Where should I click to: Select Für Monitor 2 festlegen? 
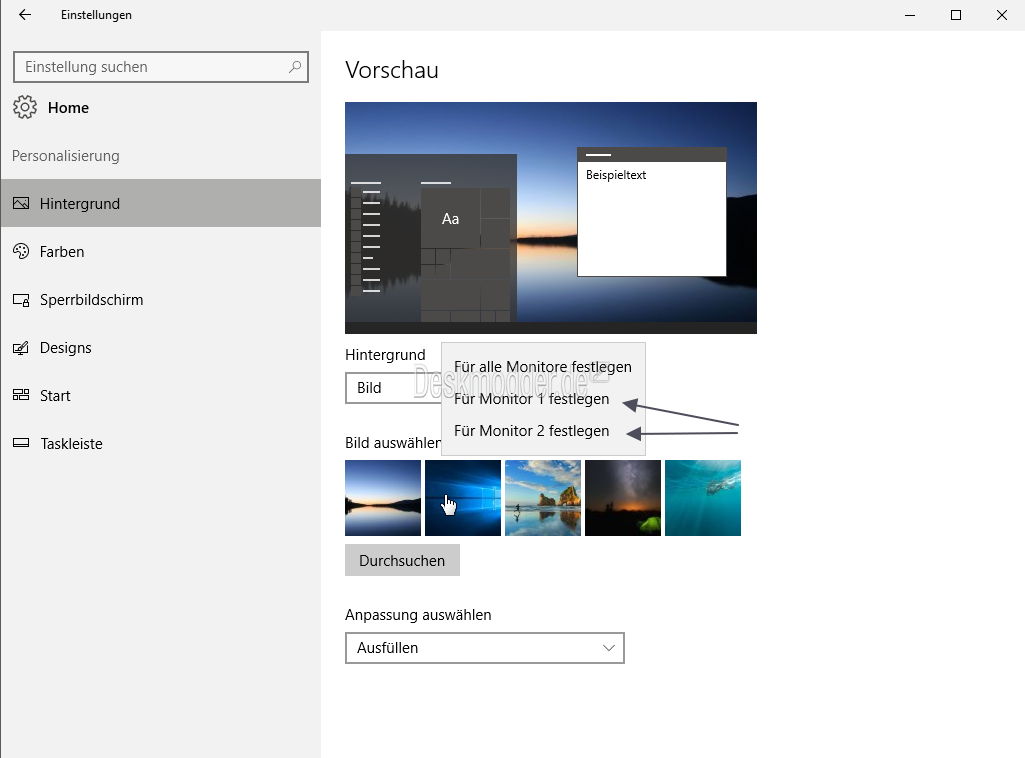coord(531,431)
